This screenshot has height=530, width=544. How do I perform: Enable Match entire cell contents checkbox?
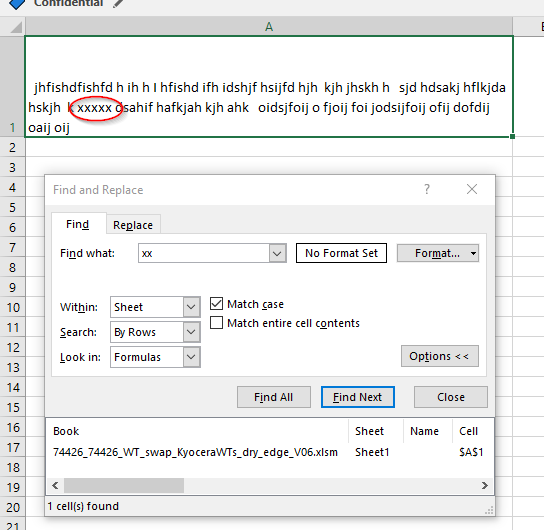[216, 323]
